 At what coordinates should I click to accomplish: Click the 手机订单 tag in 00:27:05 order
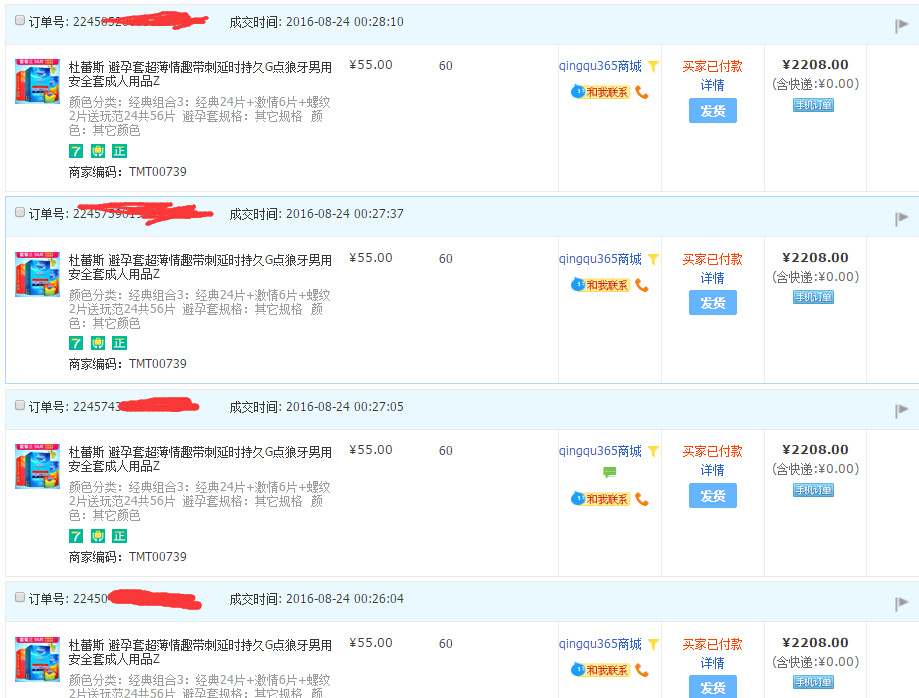tap(814, 490)
